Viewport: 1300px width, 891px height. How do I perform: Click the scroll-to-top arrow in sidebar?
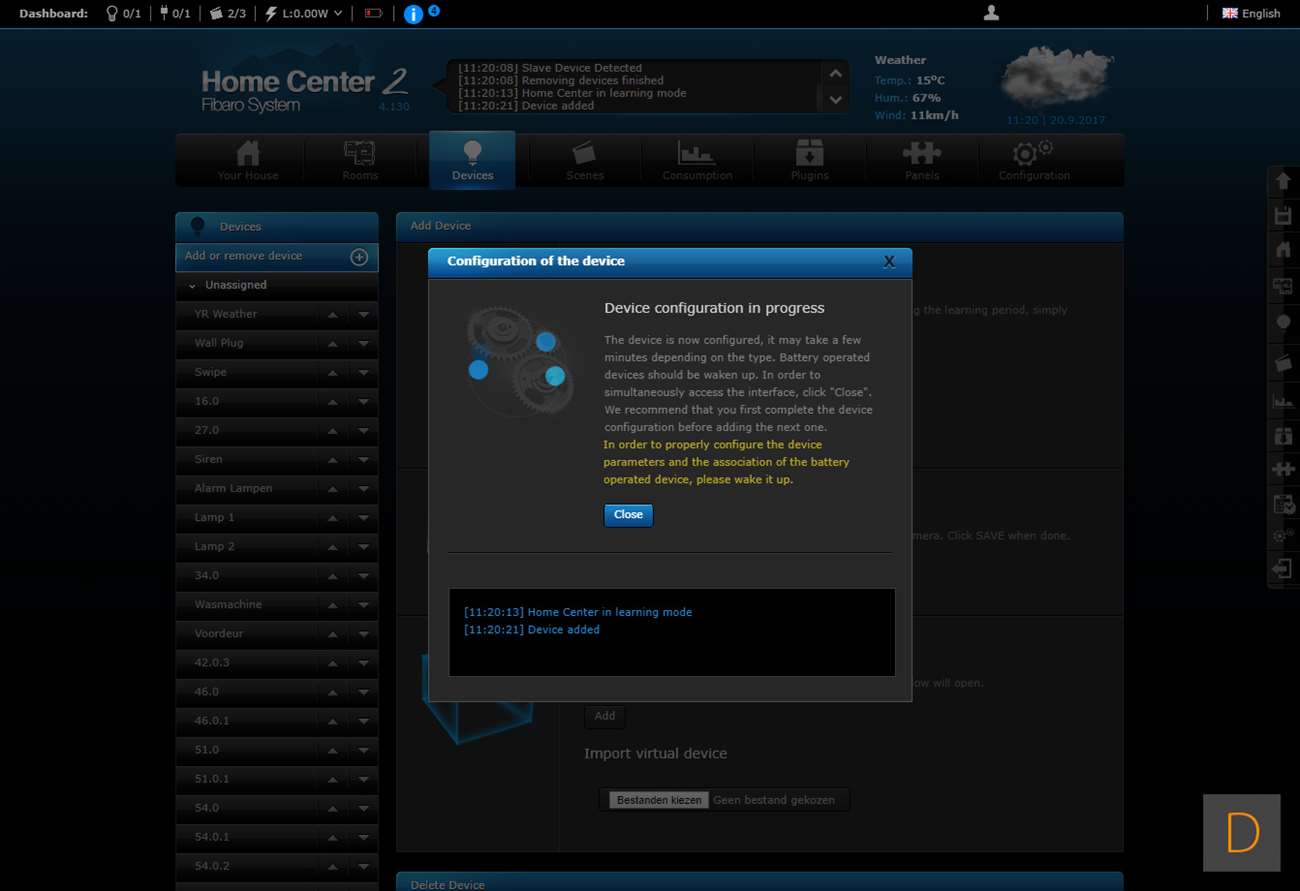click(x=1282, y=182)
